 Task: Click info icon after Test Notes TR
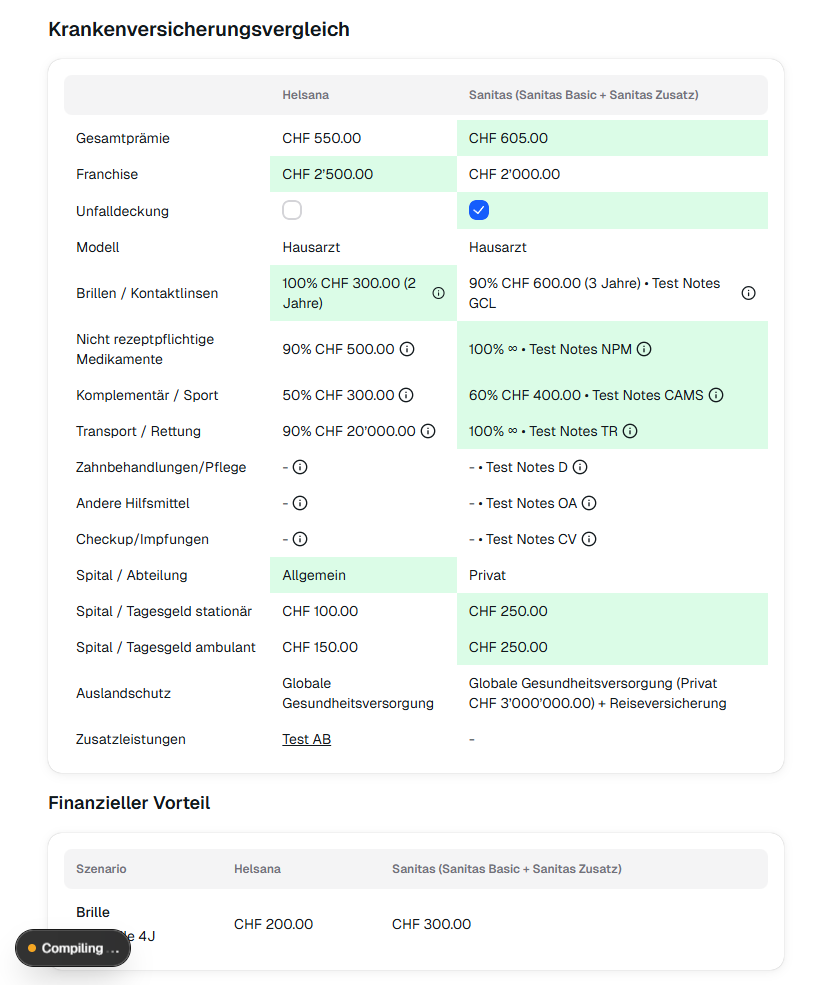(630, 431)
